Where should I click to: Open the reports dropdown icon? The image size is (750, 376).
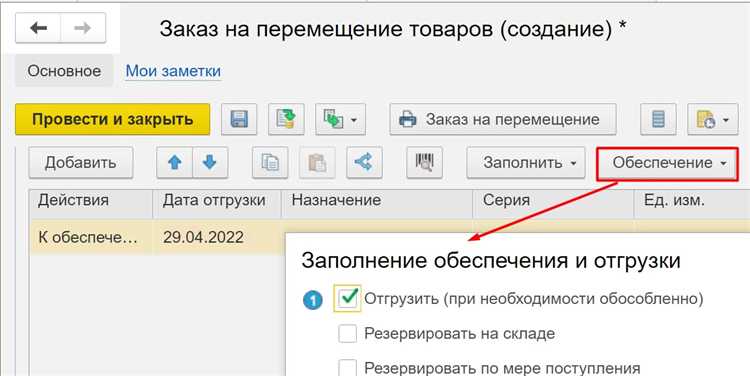click(712, 119)
